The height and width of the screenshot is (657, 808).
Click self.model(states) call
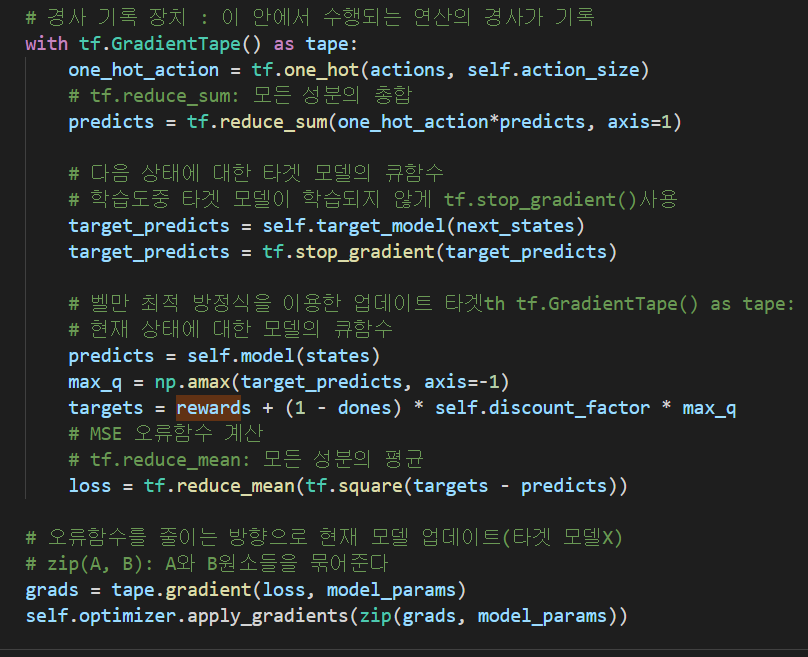[x=283, y=356]
